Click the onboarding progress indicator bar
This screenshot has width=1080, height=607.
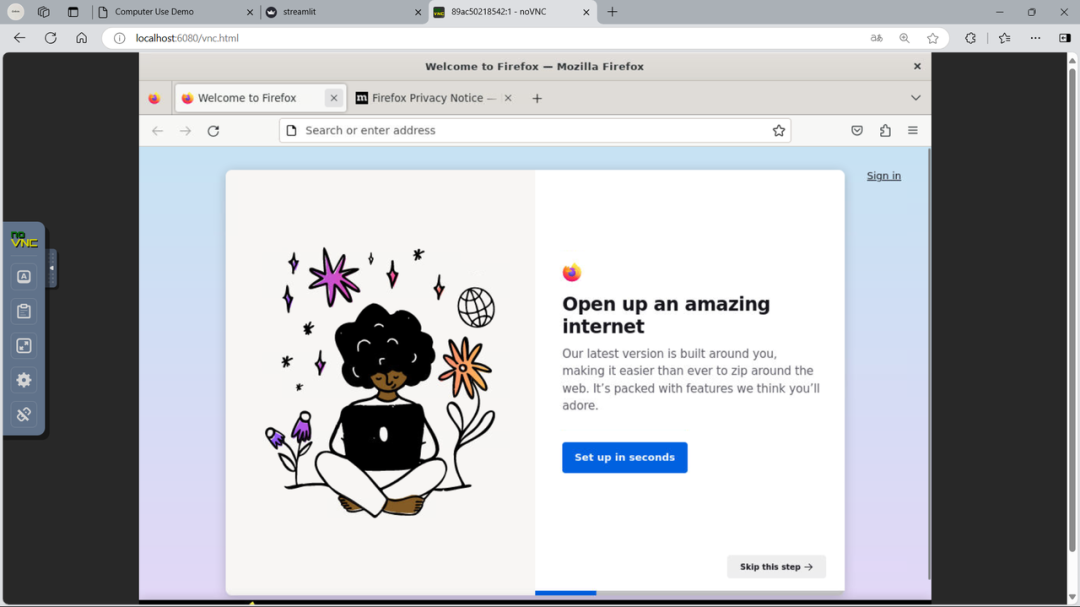pyautogui.click(x=689, y=593)
